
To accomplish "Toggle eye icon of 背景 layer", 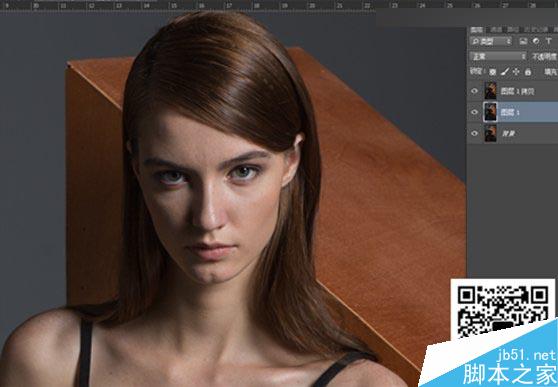I will tap(474, 134).
